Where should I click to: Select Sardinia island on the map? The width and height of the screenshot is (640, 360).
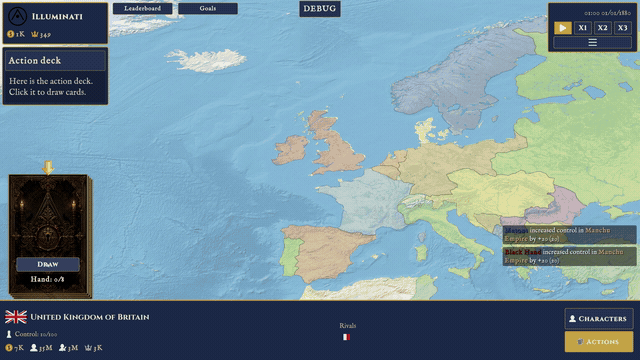421,253
